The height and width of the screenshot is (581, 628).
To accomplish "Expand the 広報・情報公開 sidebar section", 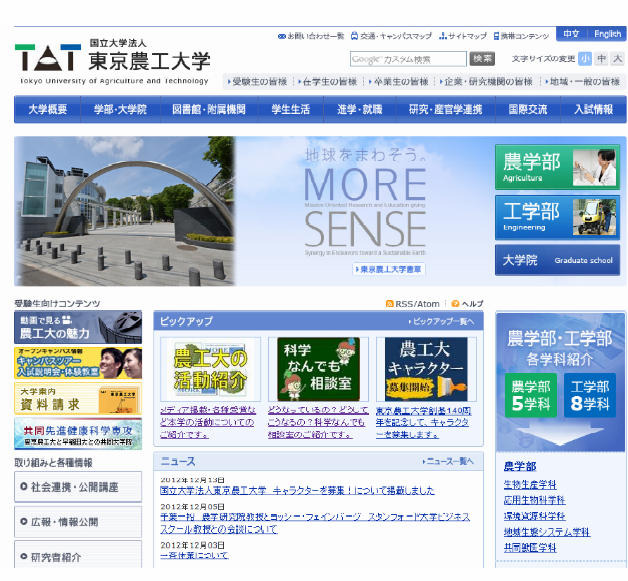I will [x=78, y=522].
